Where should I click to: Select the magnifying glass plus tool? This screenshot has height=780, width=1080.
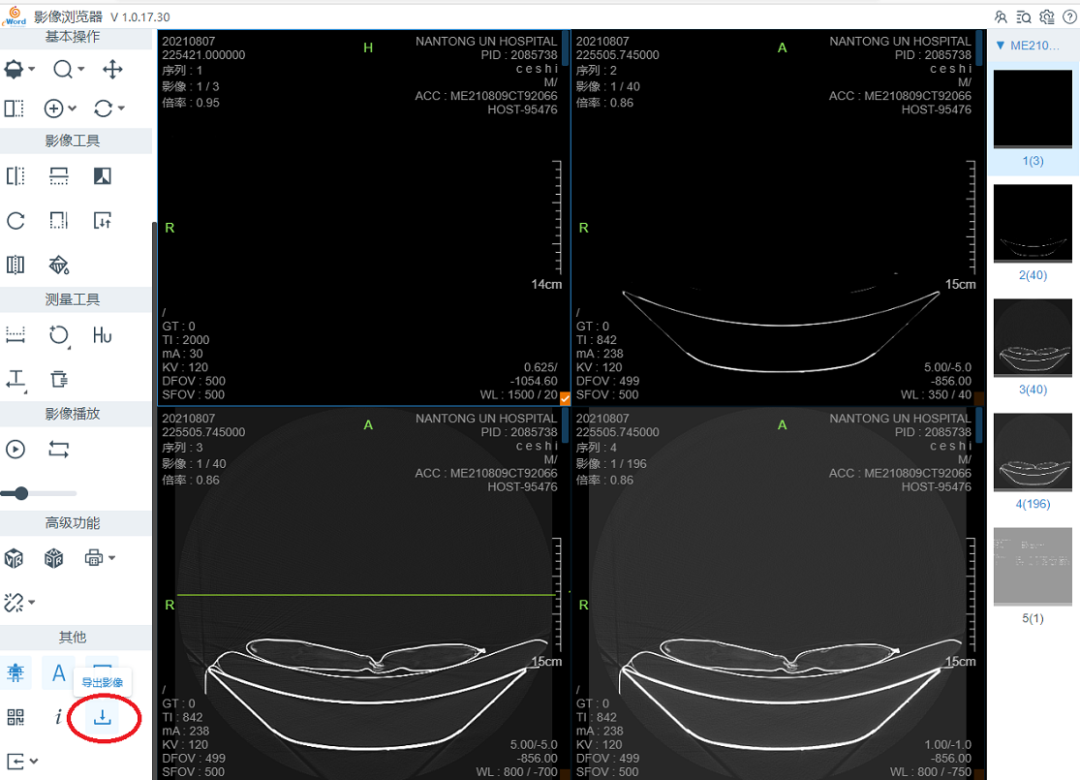[x=54, y=108]
